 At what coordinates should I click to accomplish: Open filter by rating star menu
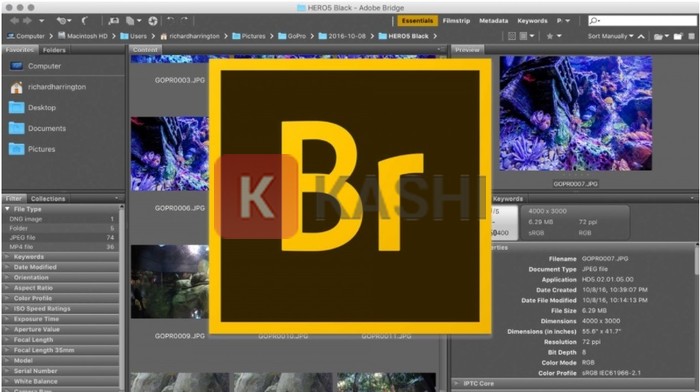(554, 36)
